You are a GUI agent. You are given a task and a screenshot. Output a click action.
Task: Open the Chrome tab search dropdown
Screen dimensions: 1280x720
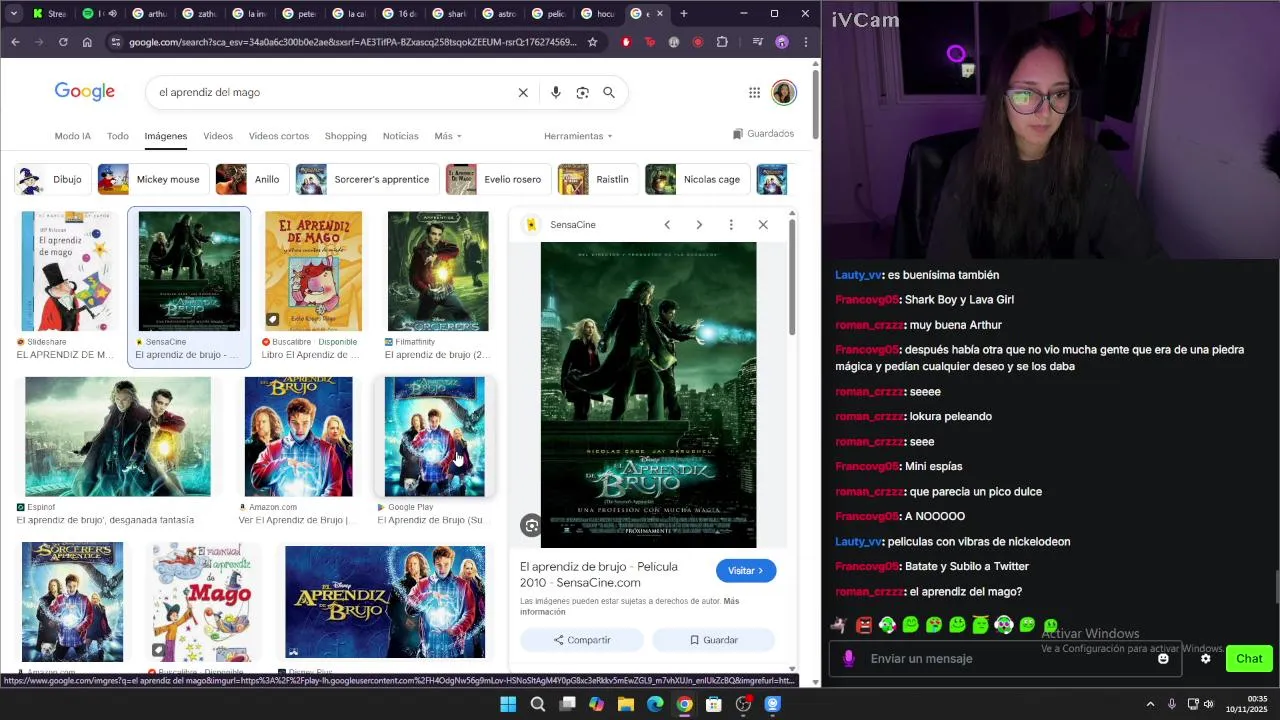click(13, 13)
